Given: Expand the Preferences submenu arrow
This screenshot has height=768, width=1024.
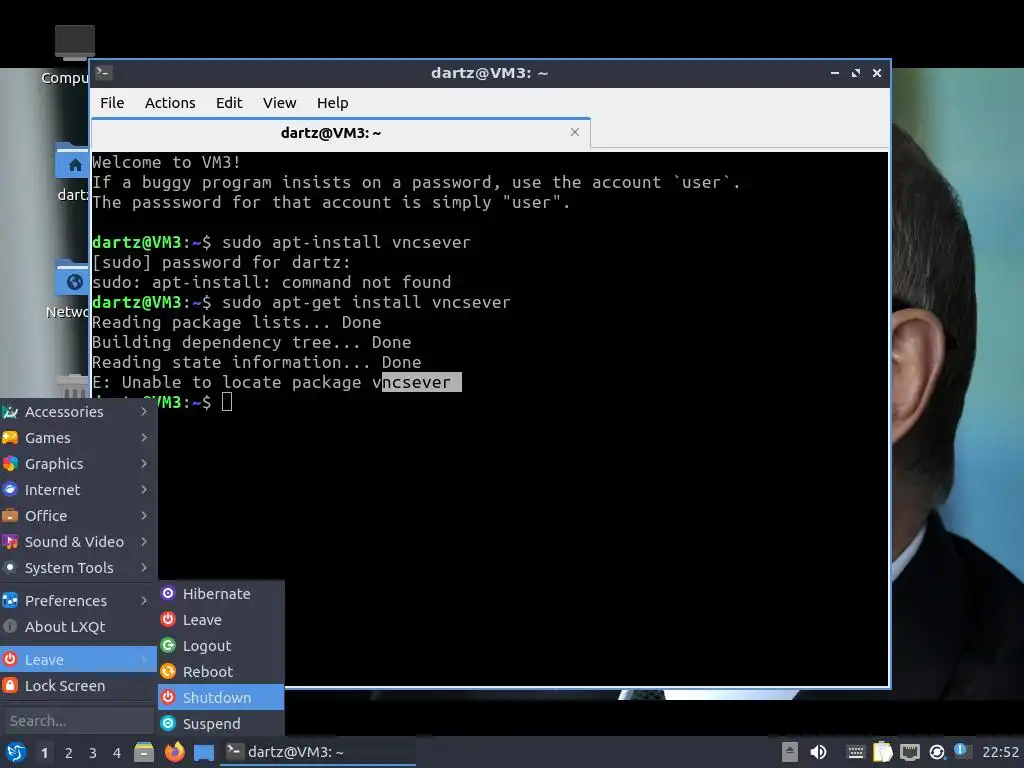Looking at the screenshot, I should [x=144, y=600].
